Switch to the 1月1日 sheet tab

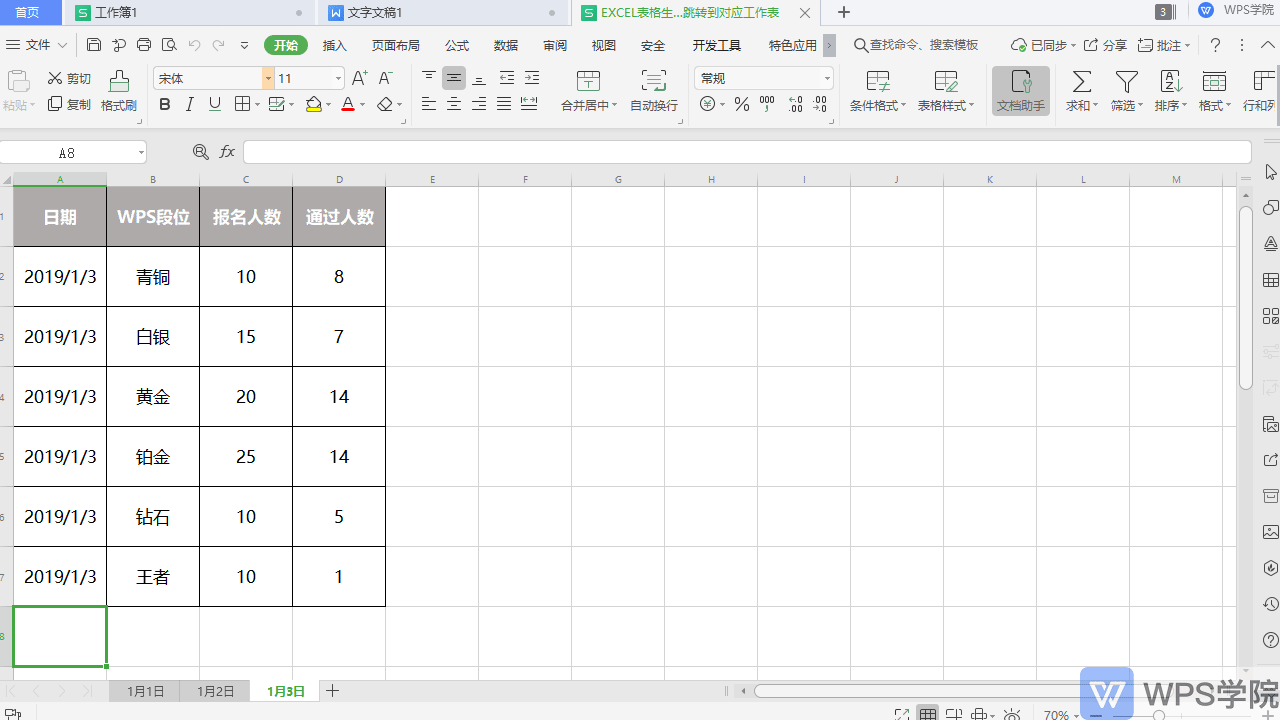145,691
